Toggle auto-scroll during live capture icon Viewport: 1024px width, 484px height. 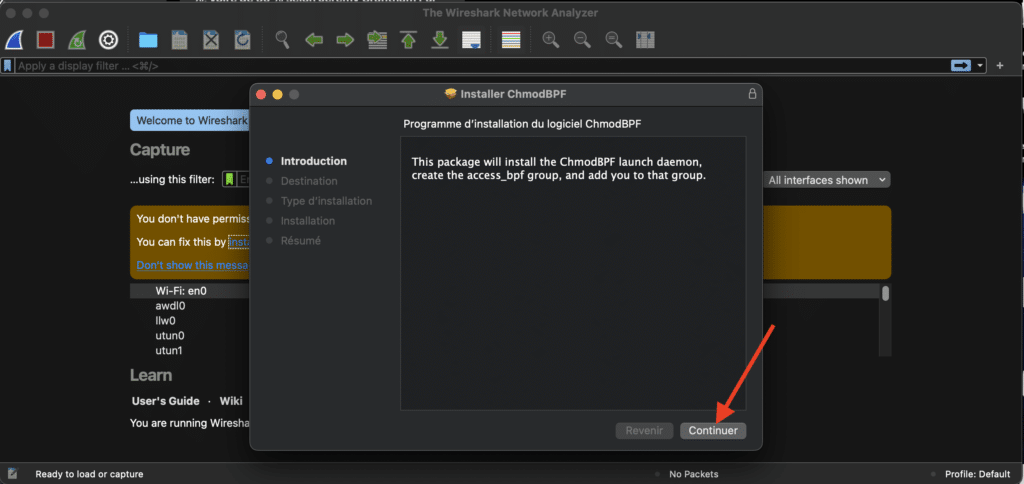point(472,40)
